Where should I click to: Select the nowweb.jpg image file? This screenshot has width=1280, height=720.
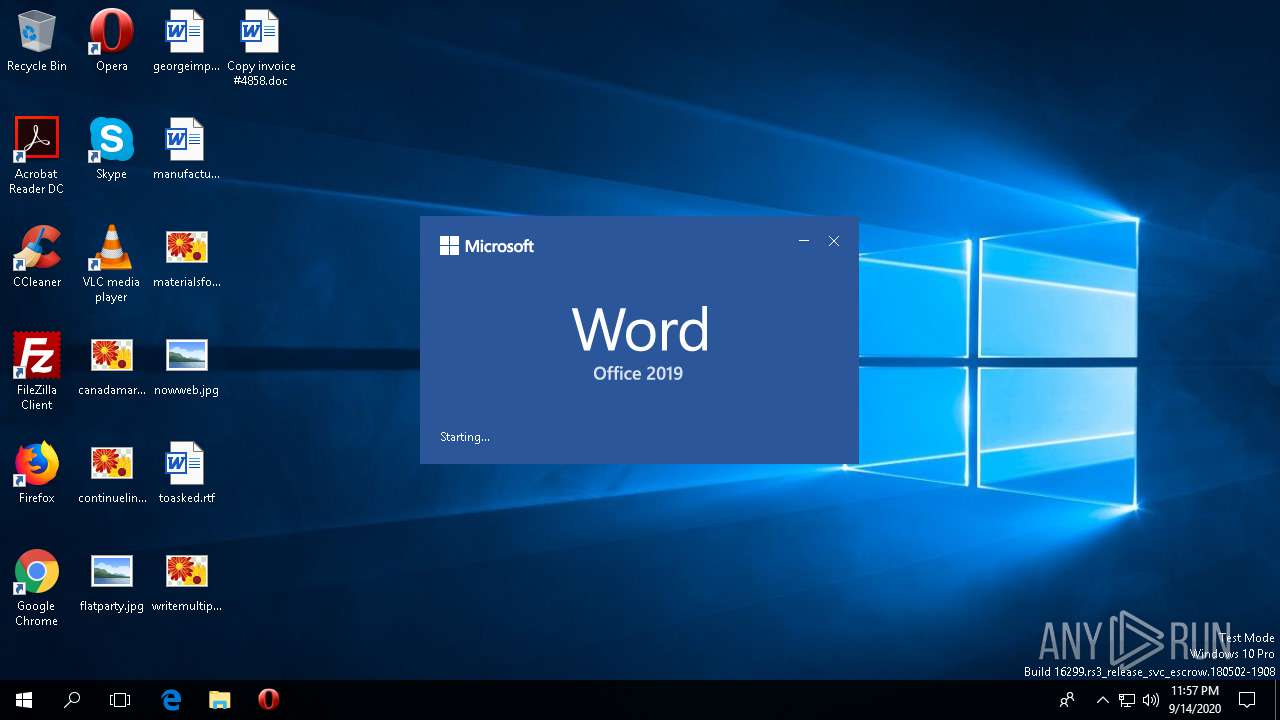[186, 365]
